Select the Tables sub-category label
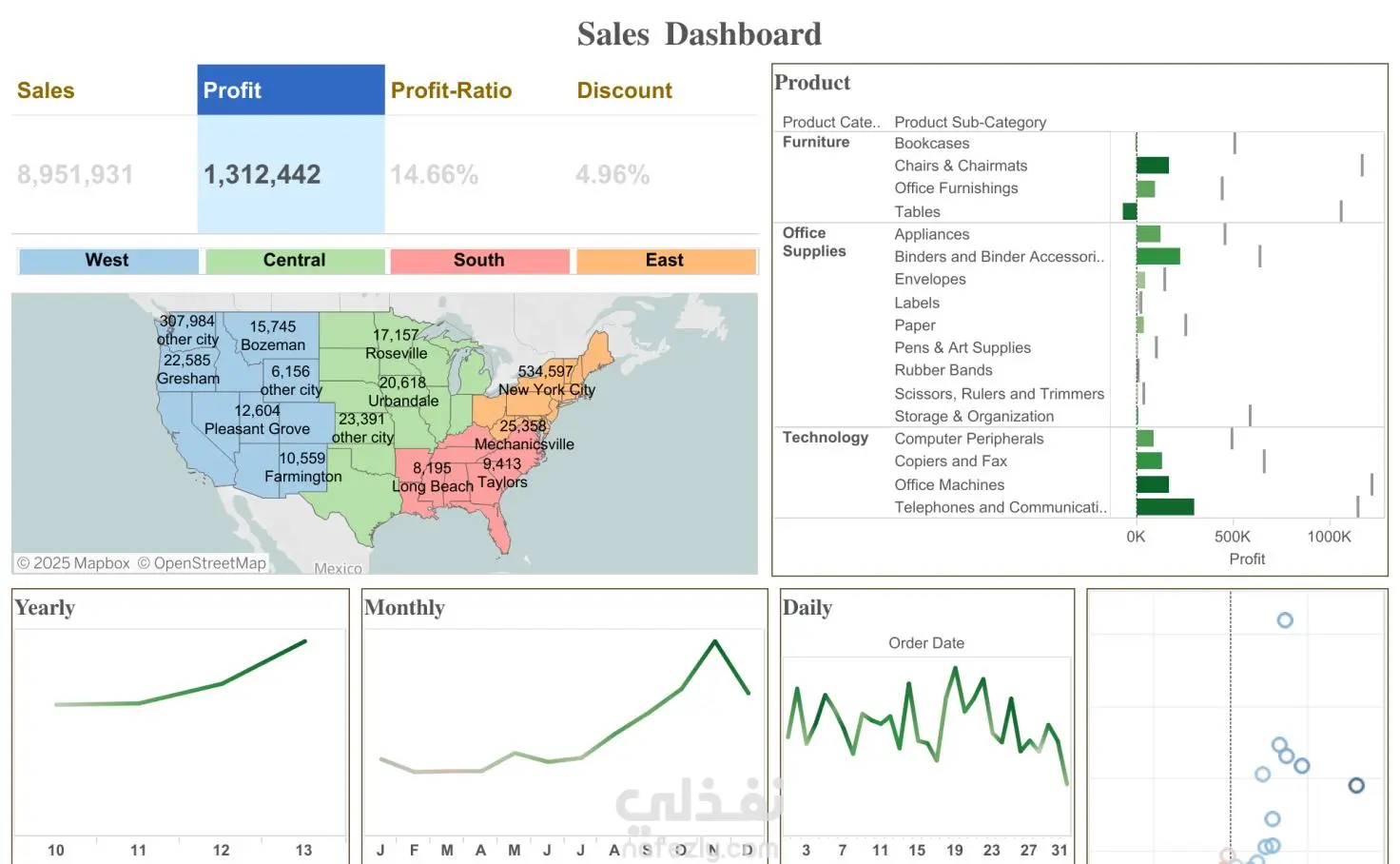The height and width of the screenshot is (864, 1400). (917, 212)
